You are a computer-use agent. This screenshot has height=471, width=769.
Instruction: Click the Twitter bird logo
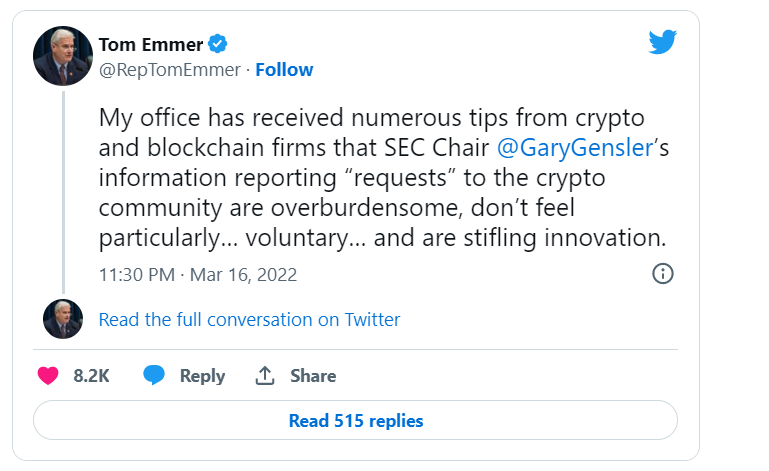click(x=663, y=41)
